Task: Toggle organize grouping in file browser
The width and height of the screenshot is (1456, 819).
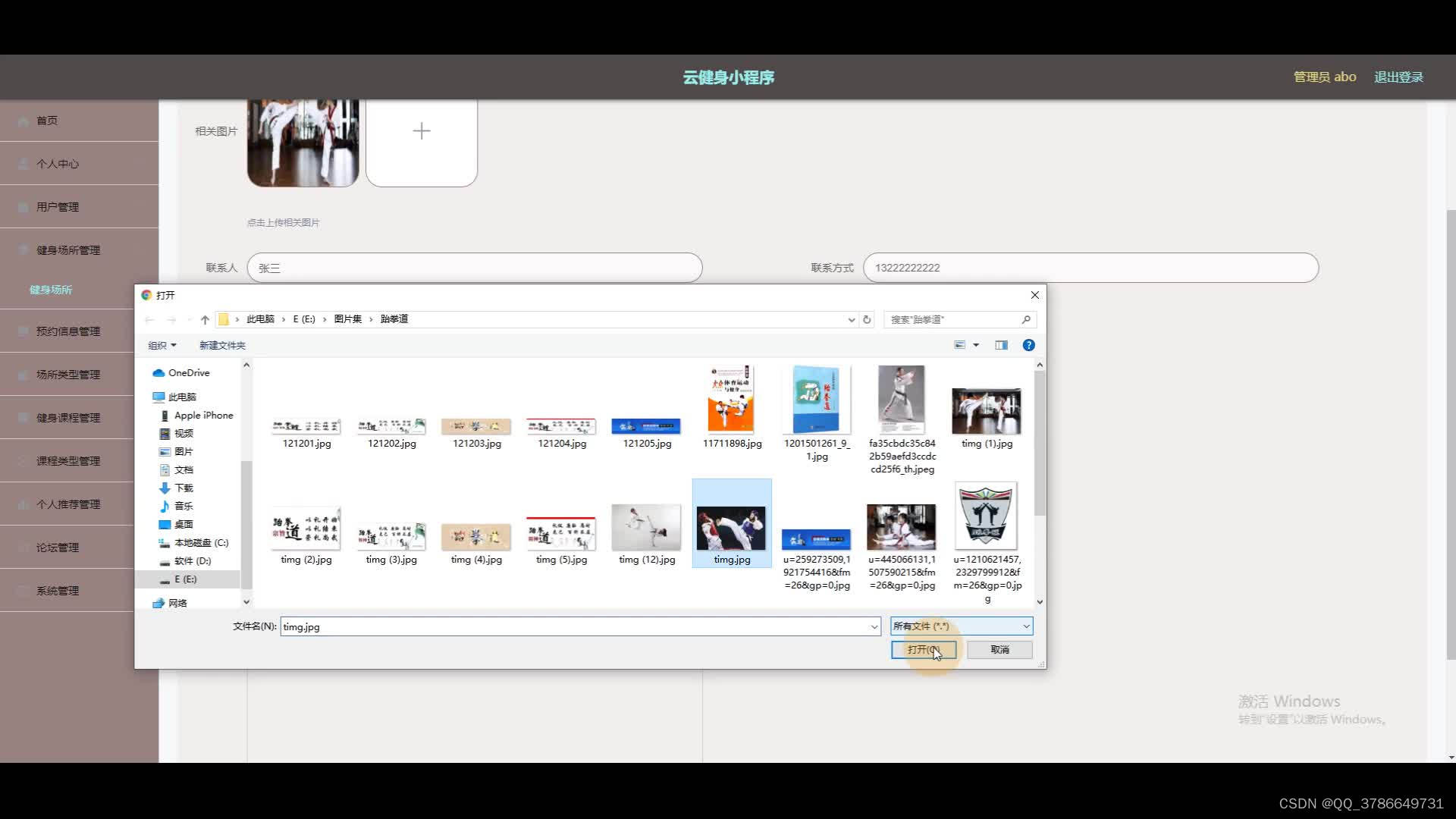Action: tap(159, 344)
